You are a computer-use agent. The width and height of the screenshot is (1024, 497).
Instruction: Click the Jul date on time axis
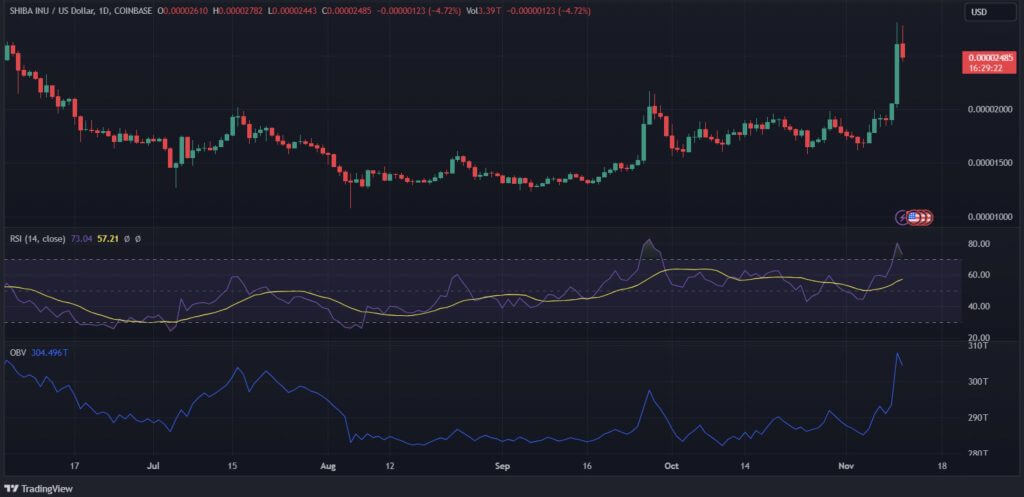click(152, 465)
